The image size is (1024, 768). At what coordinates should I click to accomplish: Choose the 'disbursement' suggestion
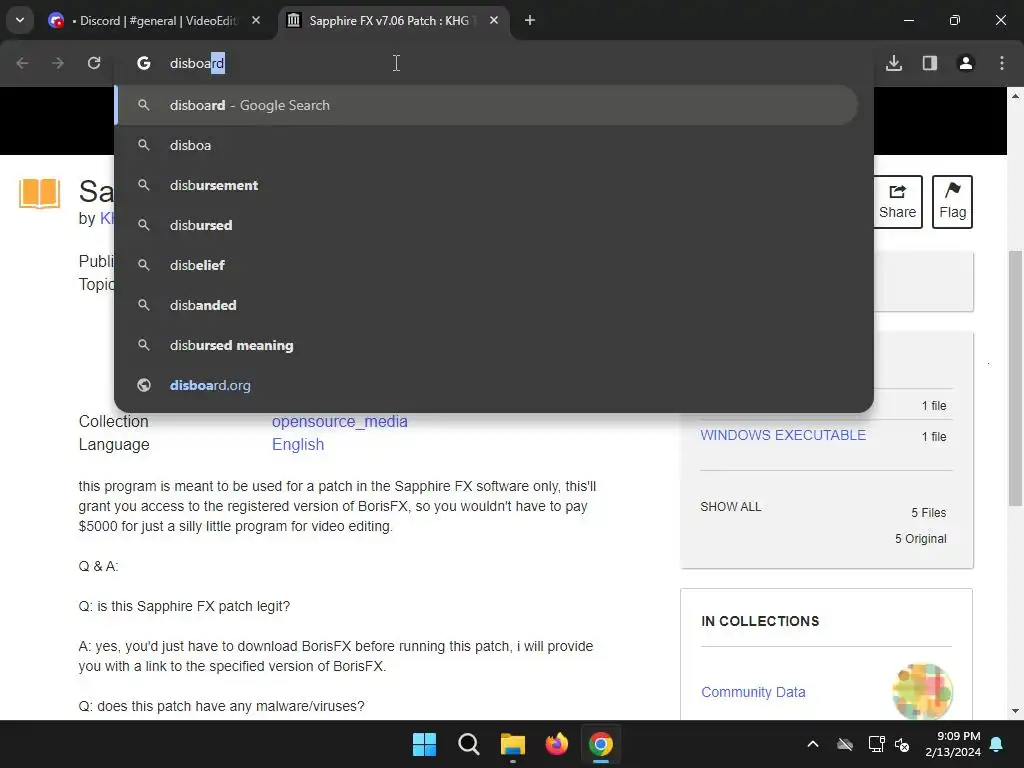486,185
